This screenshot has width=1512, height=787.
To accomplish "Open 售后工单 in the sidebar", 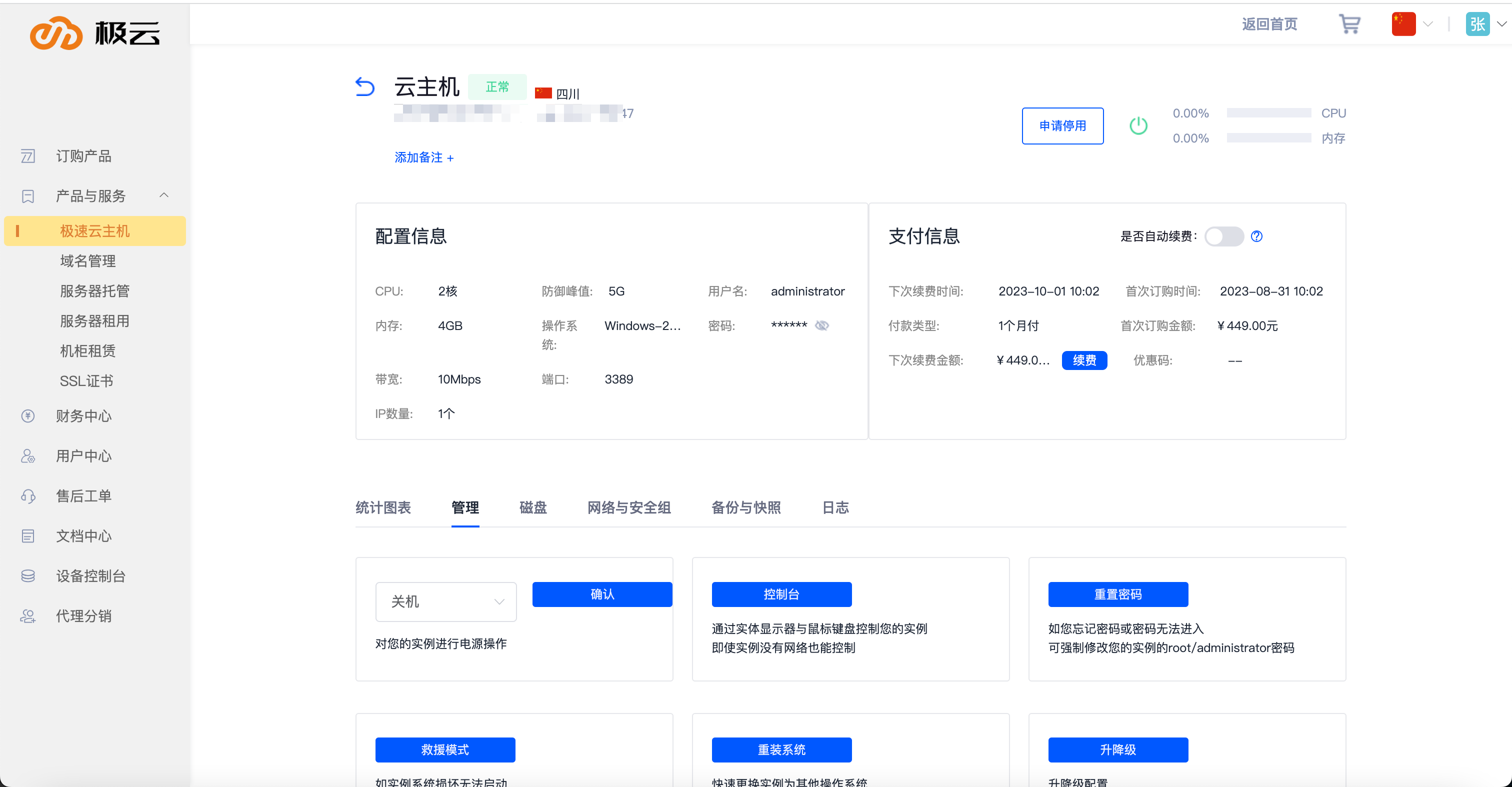I will pos(83,496).
